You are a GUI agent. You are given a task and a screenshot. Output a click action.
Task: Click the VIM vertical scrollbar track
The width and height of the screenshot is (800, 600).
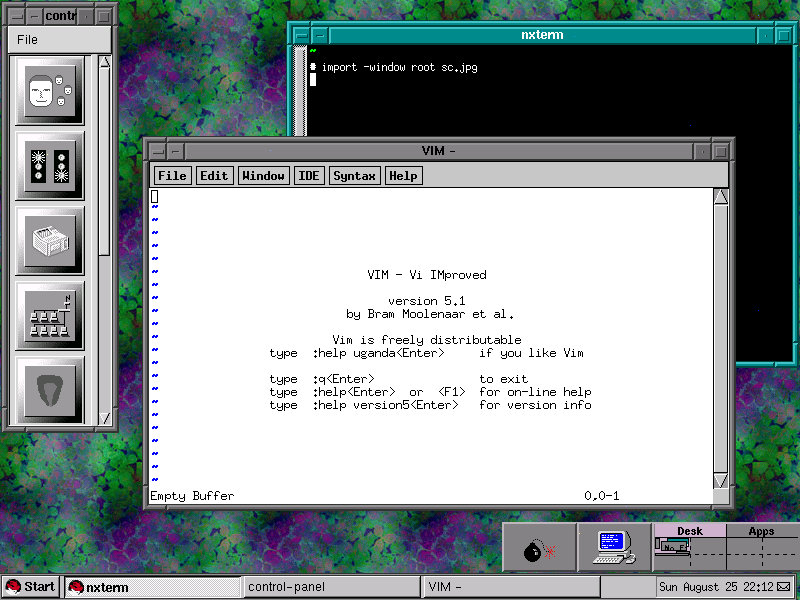(x=720, y=339)
